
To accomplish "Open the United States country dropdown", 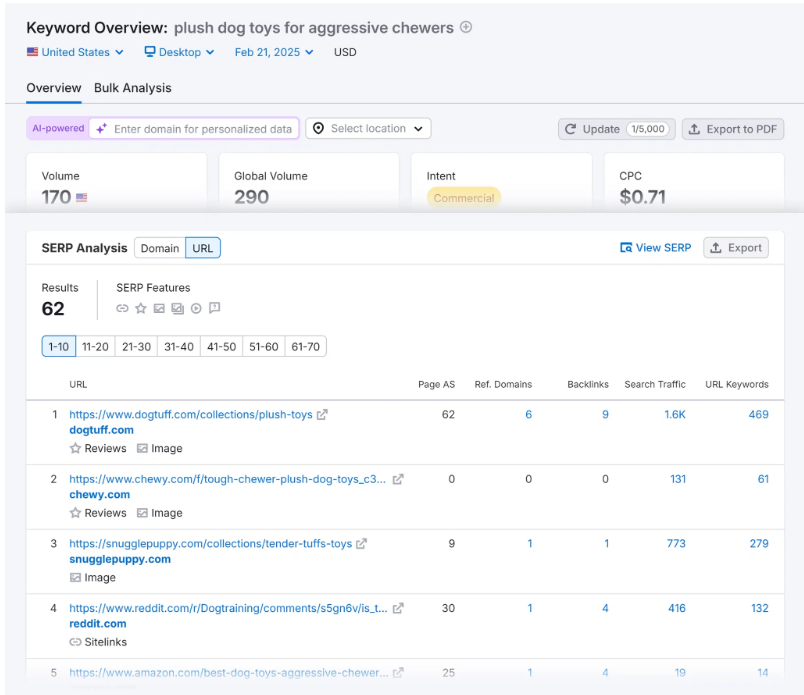I will tap(75, 52).
